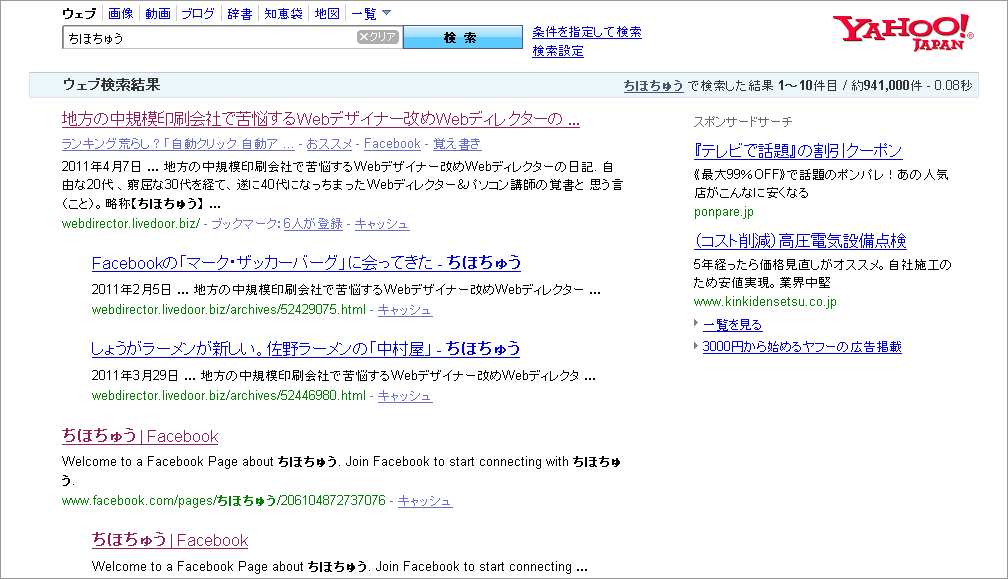Expand the 一覧 dropdown arrow
This screenshot has width=1008, height=579.
[386, 13]
